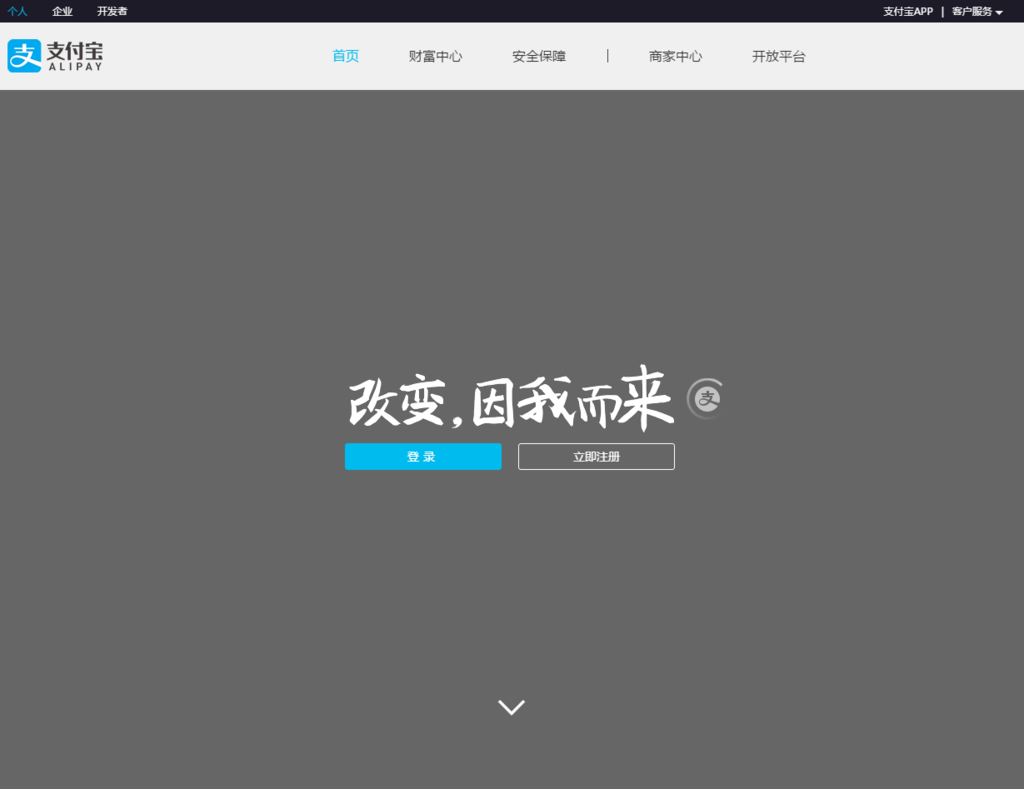Click the round Alipay badge beside the slogan
This screenshot has height=789, width=1024.
(705, 398)
